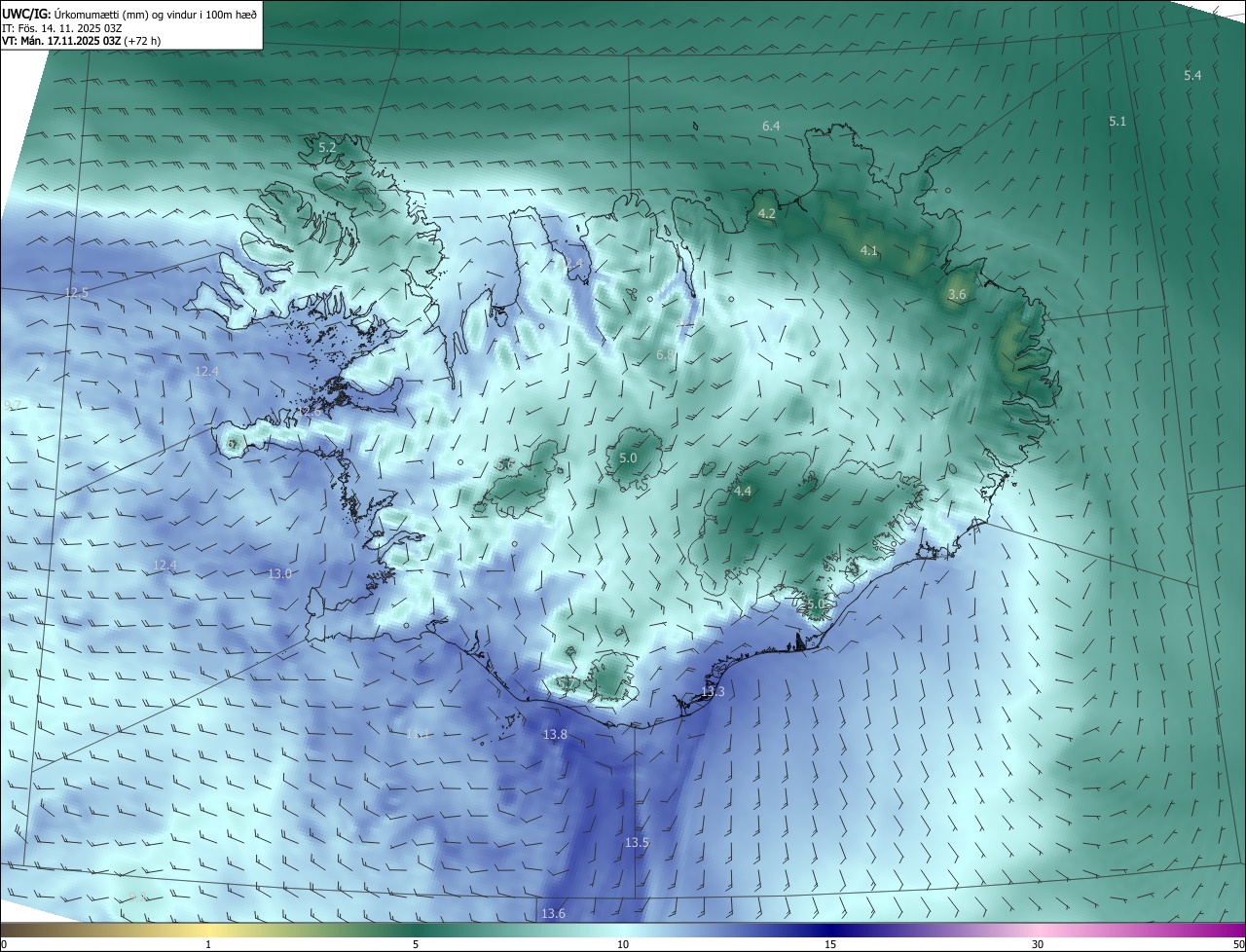Click the 13.5 value on the map
1246x952 pixels.
pos(637,842)
